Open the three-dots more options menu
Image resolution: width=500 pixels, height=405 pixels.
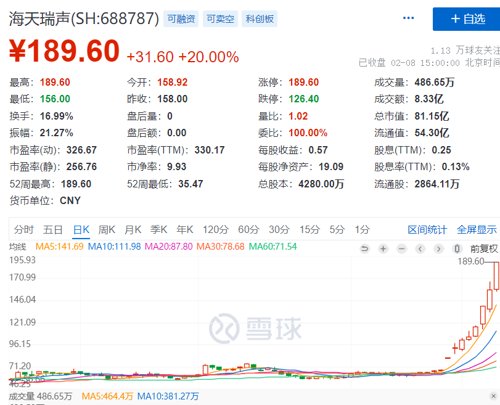408,18
